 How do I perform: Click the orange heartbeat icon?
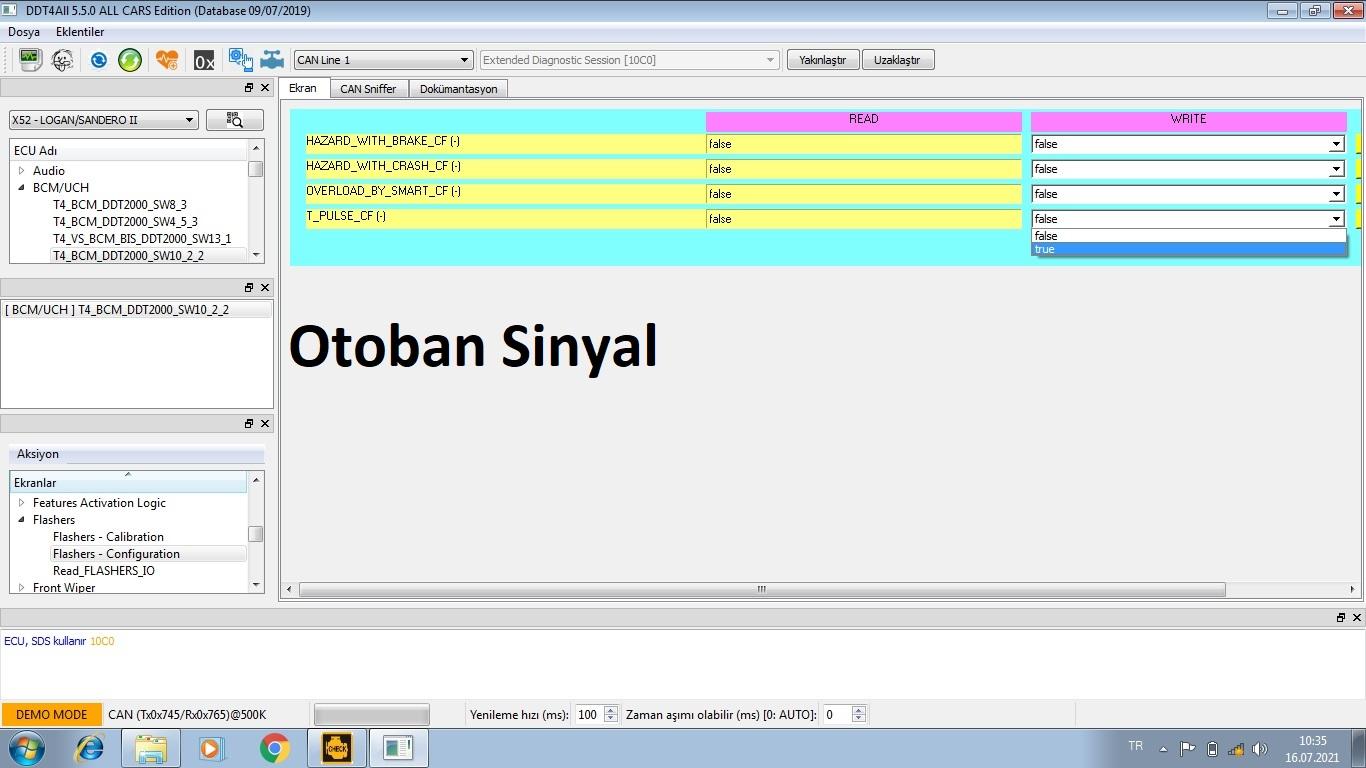click(x=167, y=60)
